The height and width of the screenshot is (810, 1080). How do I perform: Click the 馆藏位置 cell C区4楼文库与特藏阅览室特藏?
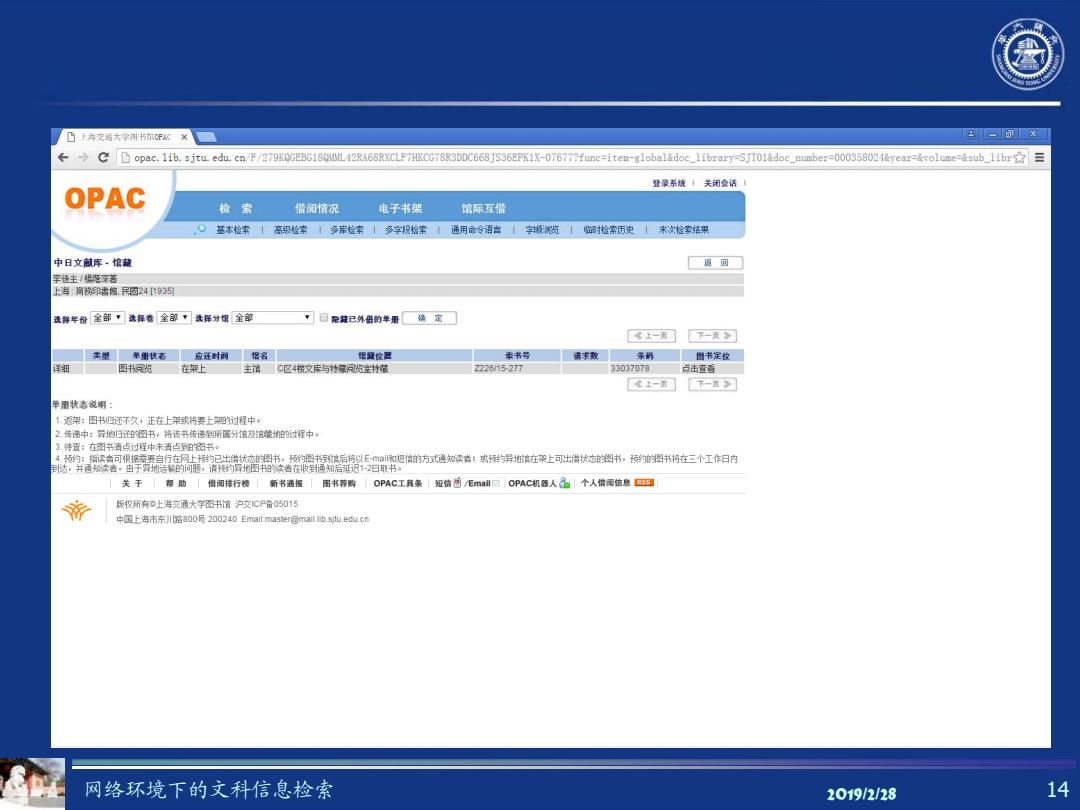pyautogui.click(x=333, y=368)
